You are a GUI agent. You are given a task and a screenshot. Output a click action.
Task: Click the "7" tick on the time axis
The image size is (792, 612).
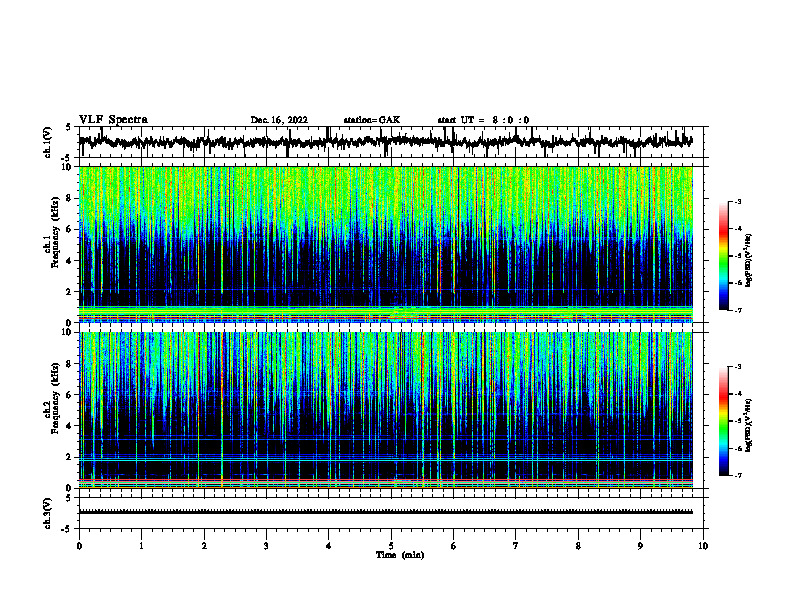(516, 546)
